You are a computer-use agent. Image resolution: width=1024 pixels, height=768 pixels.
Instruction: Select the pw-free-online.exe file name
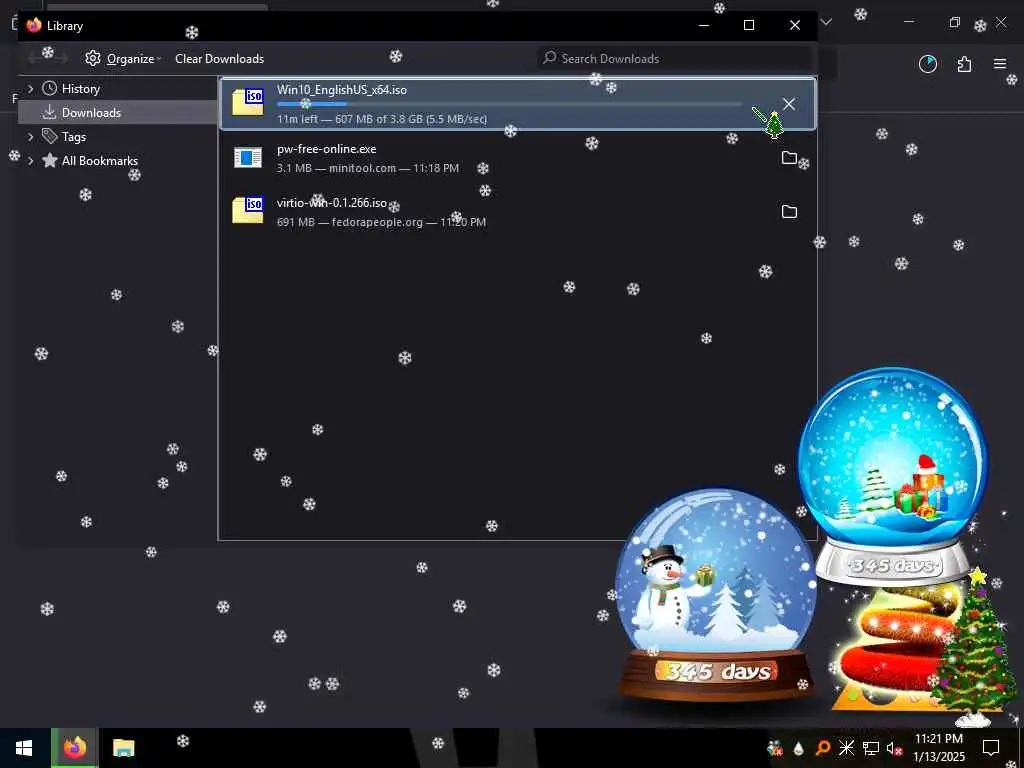point(327,149)
